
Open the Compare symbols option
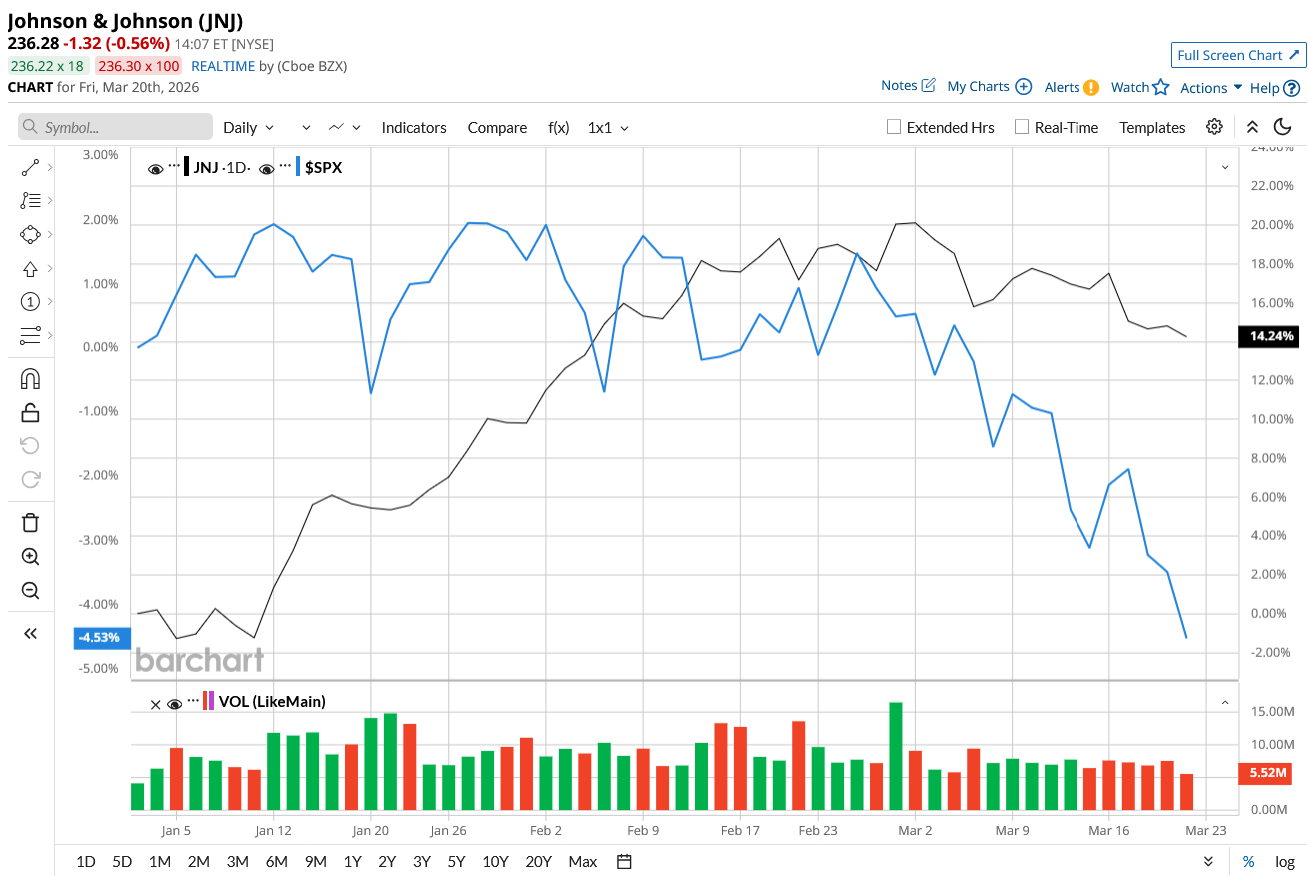click(497, 128)
